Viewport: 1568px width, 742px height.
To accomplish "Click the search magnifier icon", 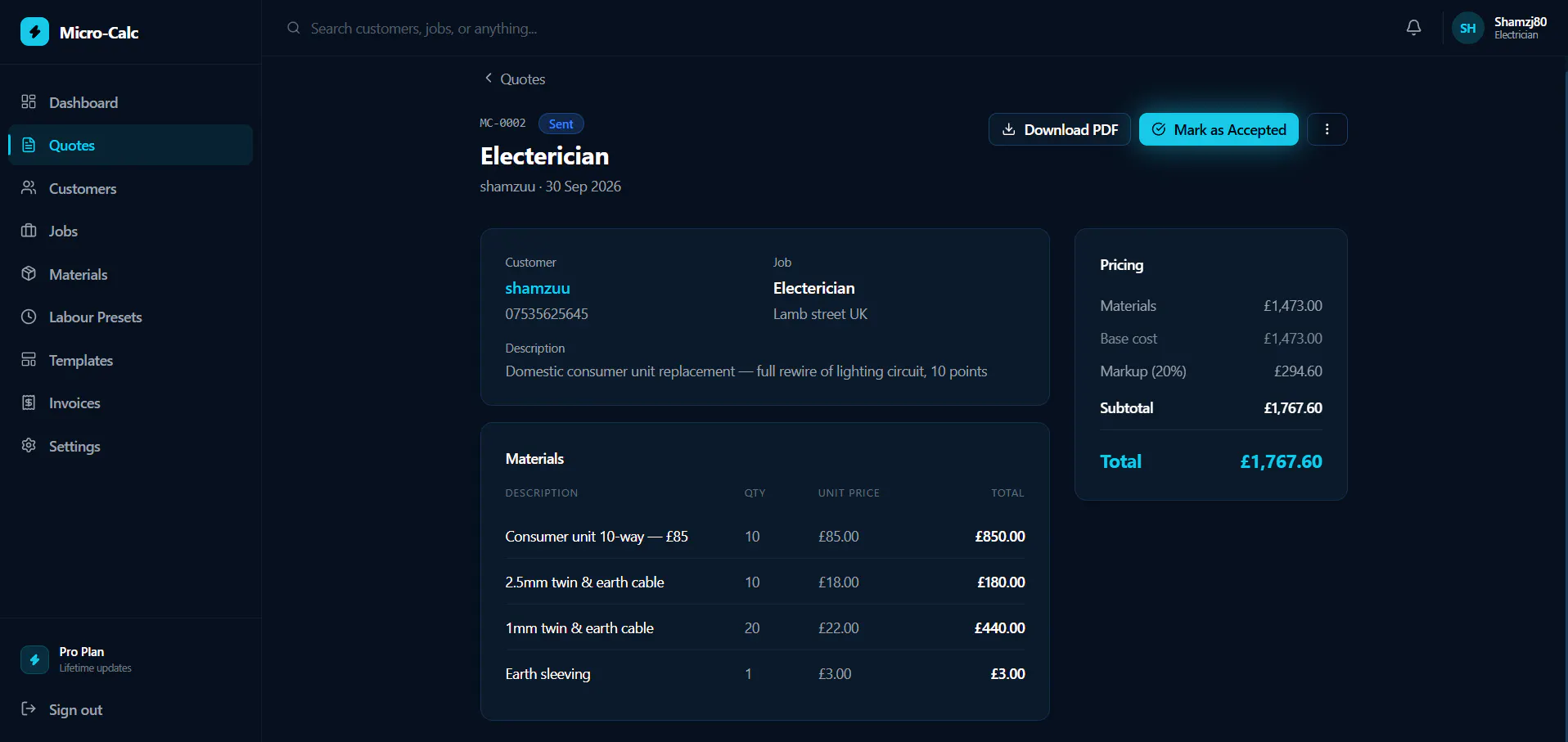I will [293, 28].
